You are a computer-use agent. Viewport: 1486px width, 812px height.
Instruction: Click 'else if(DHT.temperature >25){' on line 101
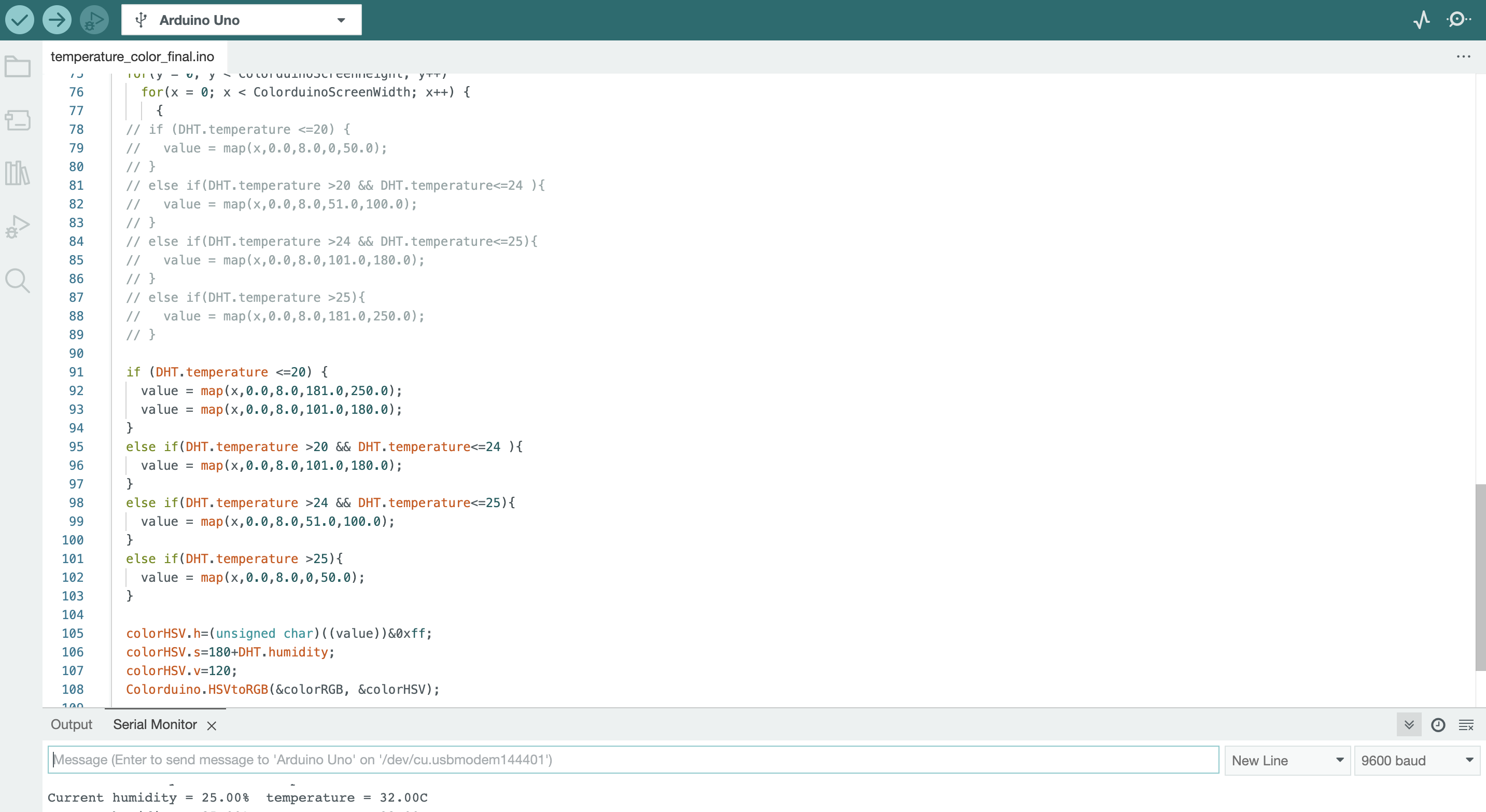(x=234, y=559)
